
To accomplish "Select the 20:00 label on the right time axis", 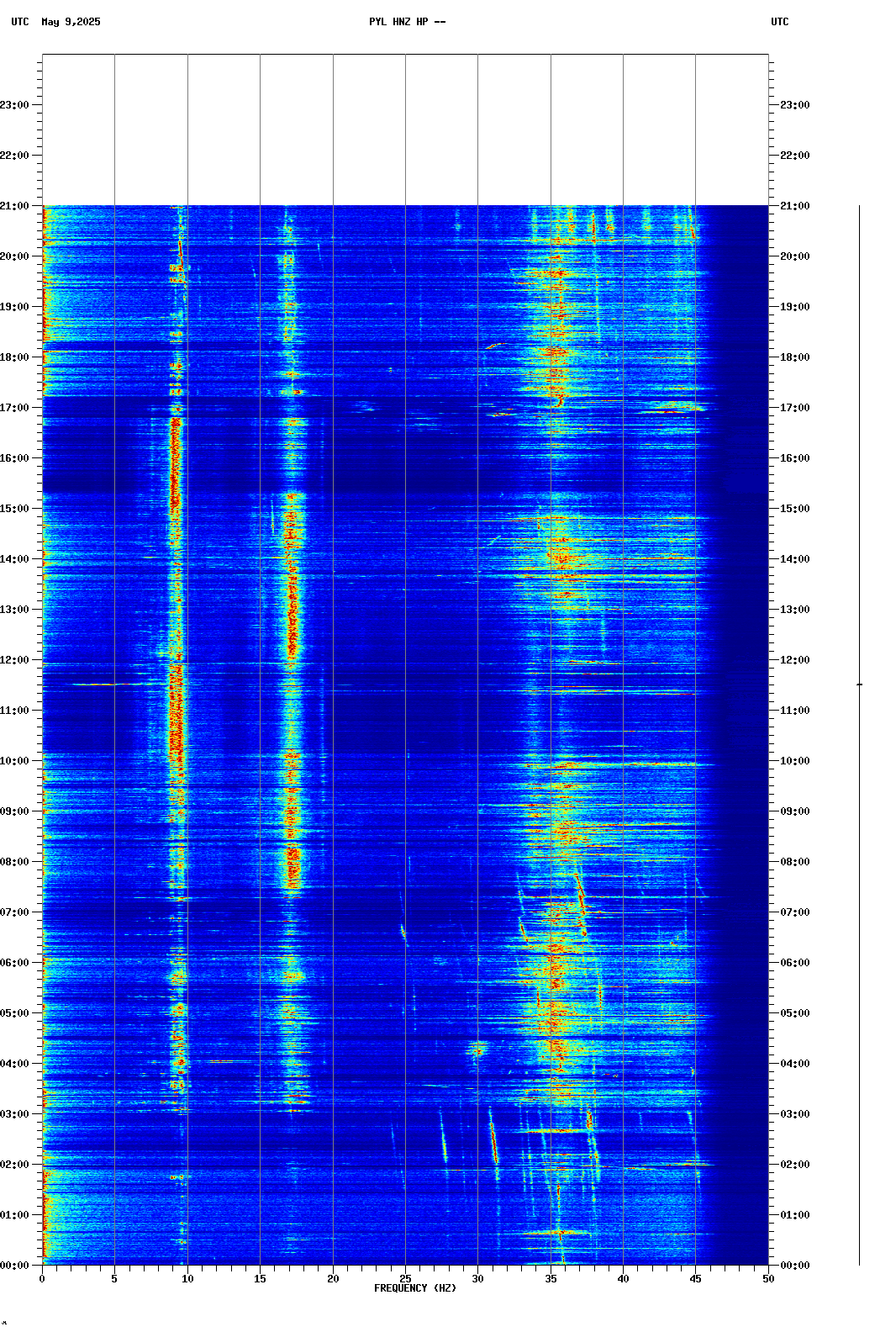I will pos(795,256).
